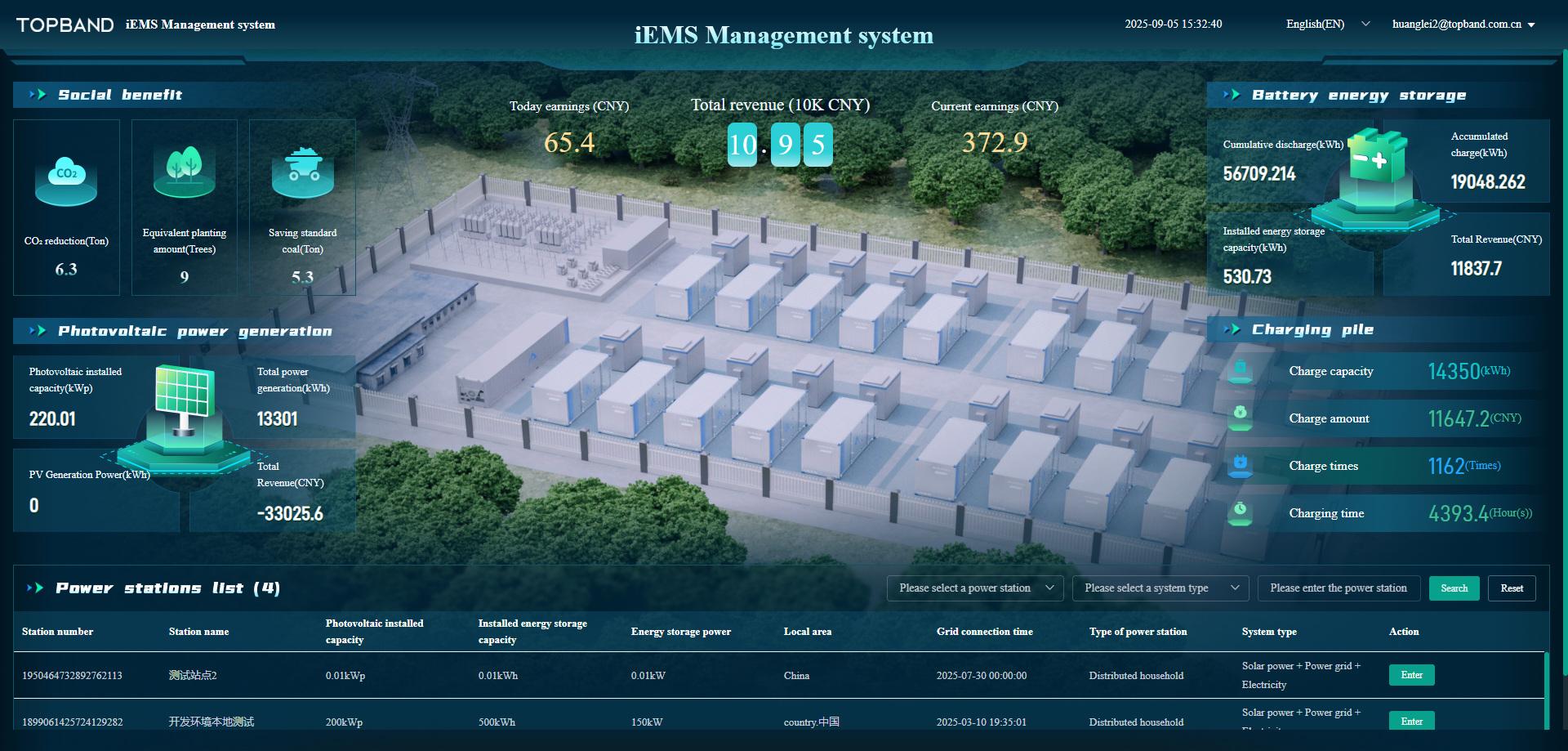Click the green battery icon in Battery energy storage
This screenshot has width=1568, height=751.
tap(1379, 155)
